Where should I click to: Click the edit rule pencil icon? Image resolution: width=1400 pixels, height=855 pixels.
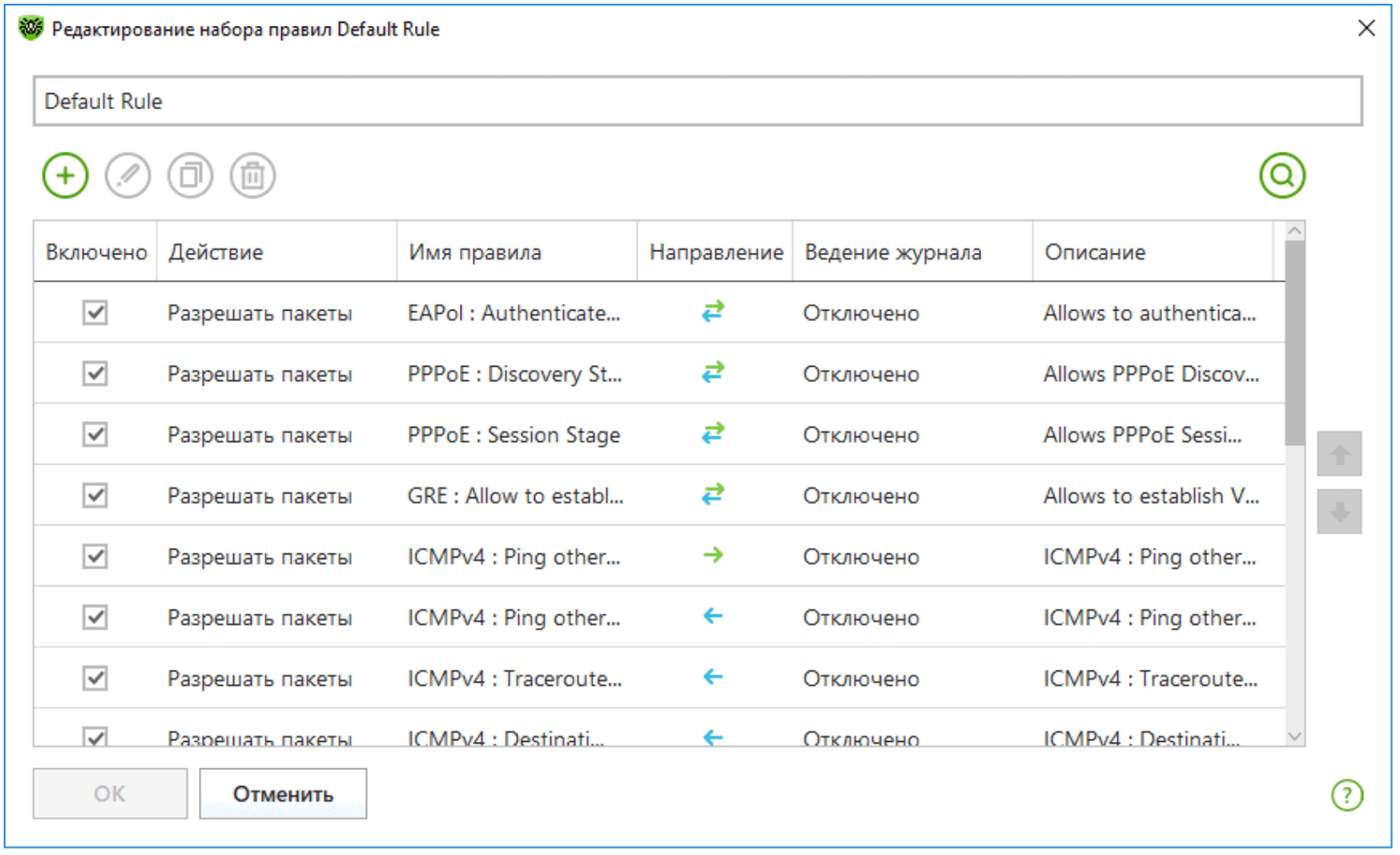(x=128, y=175)
